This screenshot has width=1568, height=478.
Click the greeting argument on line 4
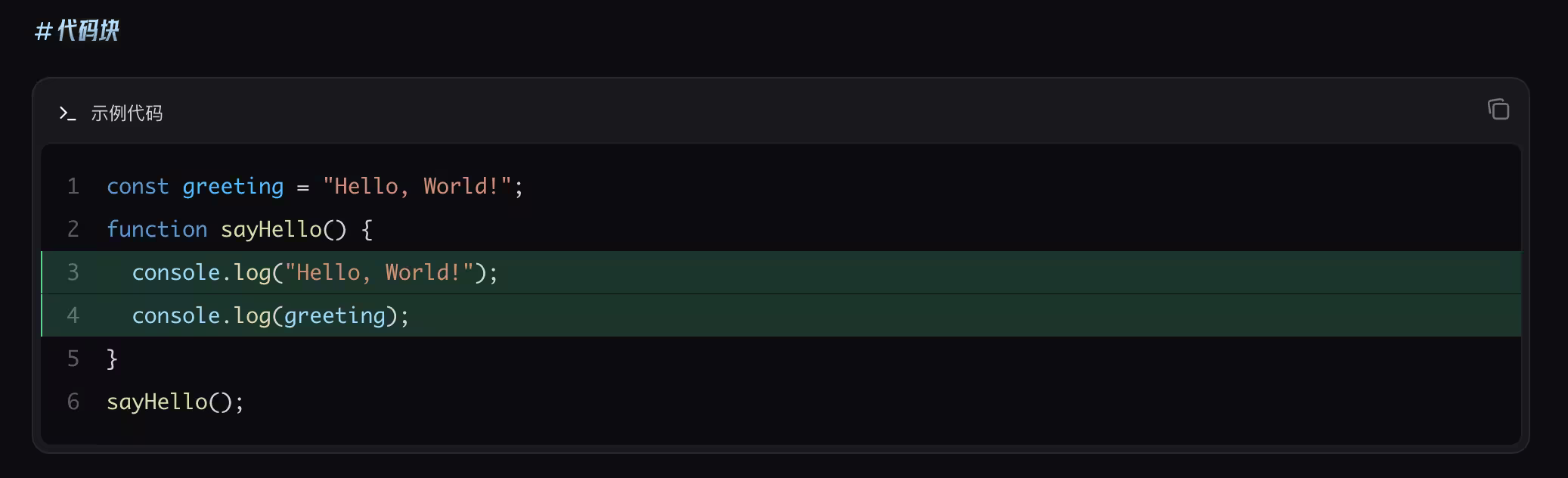click(335, 316)
